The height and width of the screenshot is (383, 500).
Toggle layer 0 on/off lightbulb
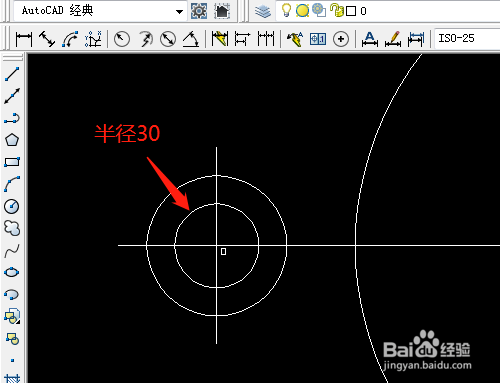coord(286,10)
